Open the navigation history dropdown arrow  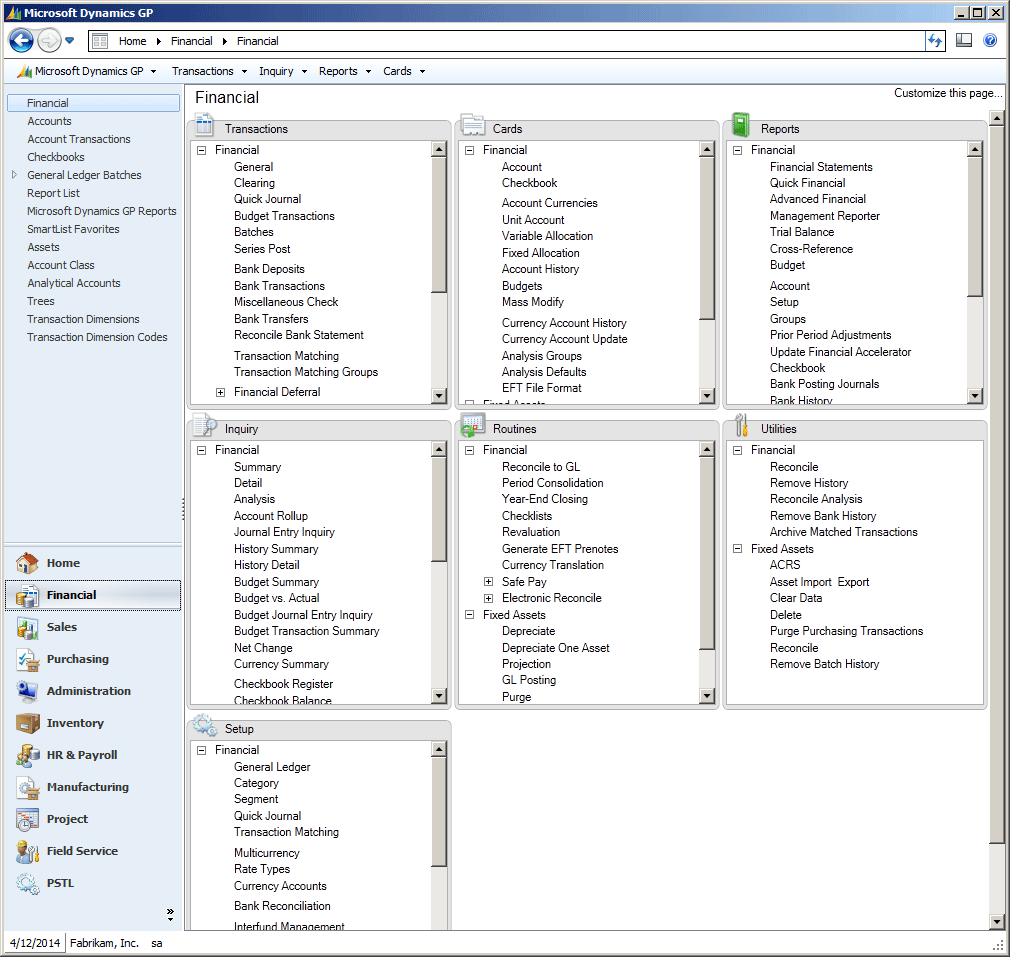coord(70,41)
